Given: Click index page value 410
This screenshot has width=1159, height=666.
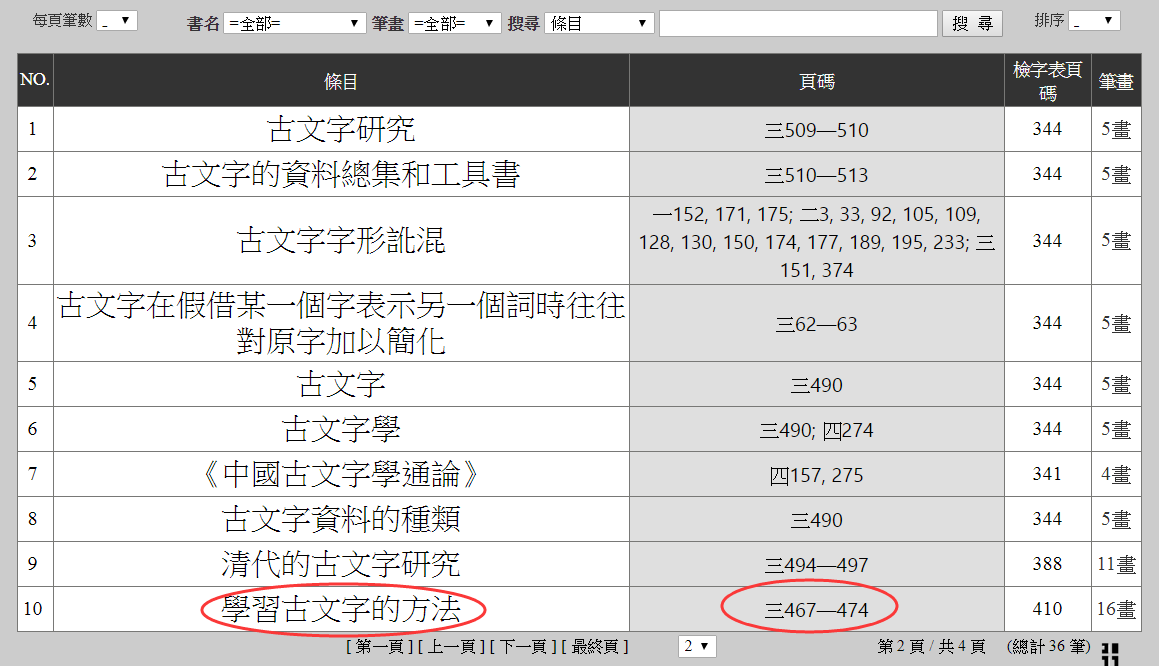Looking at the screenshot, I should (1047, 609).
